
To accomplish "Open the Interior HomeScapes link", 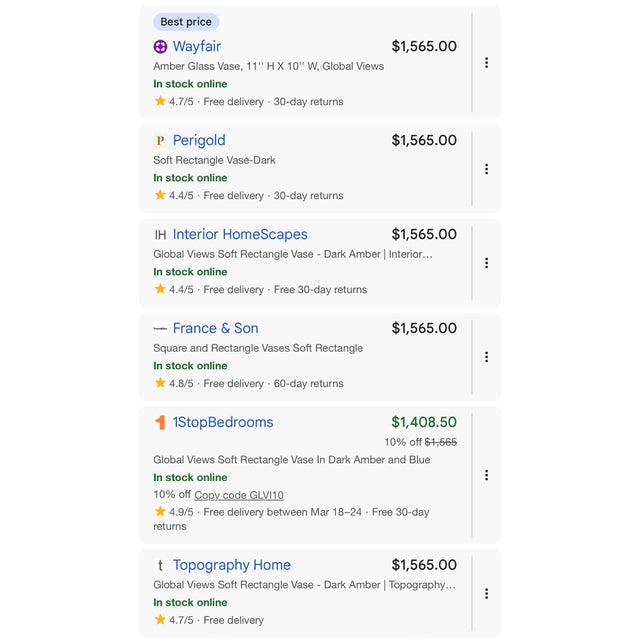I will (x=240, y=235).
